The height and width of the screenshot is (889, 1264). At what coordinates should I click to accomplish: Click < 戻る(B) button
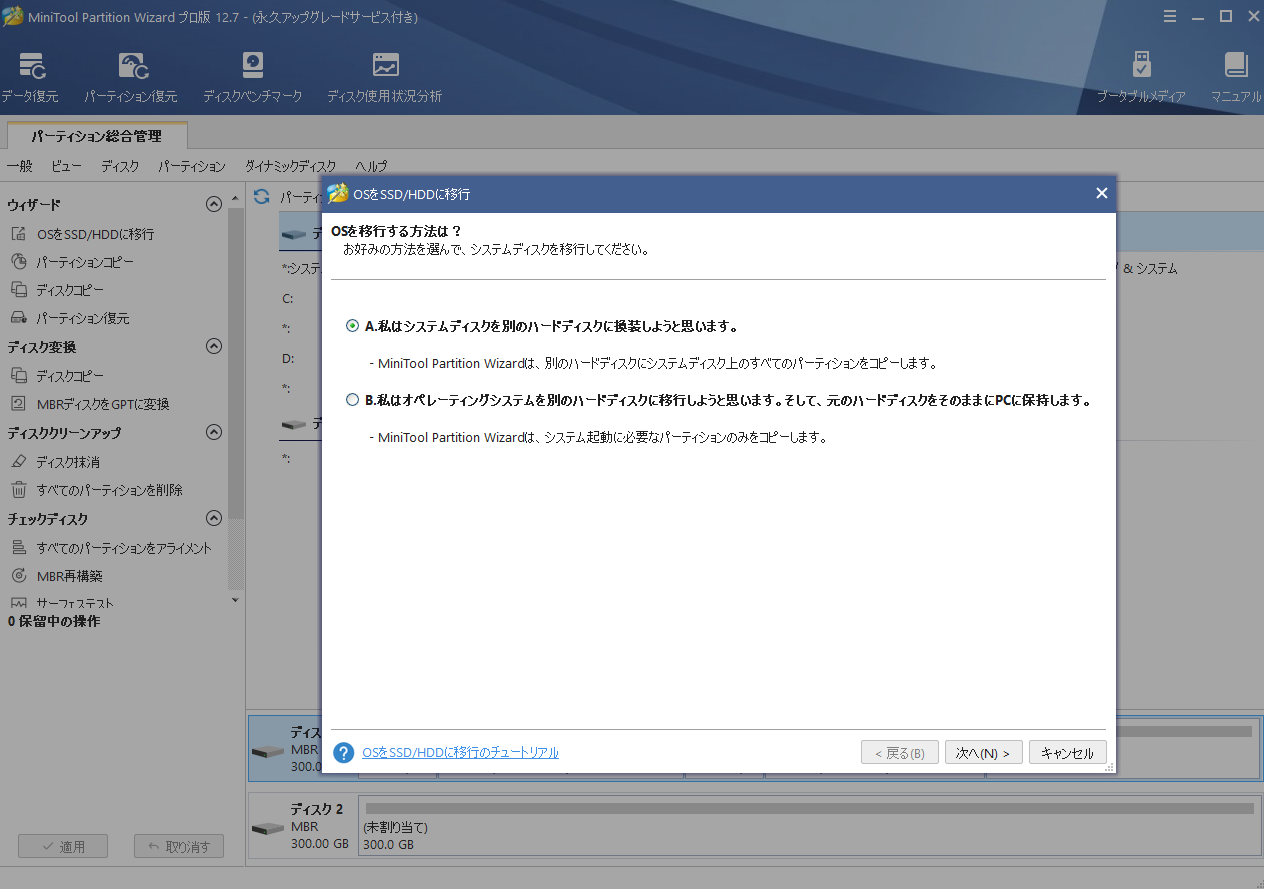(899, 753)
